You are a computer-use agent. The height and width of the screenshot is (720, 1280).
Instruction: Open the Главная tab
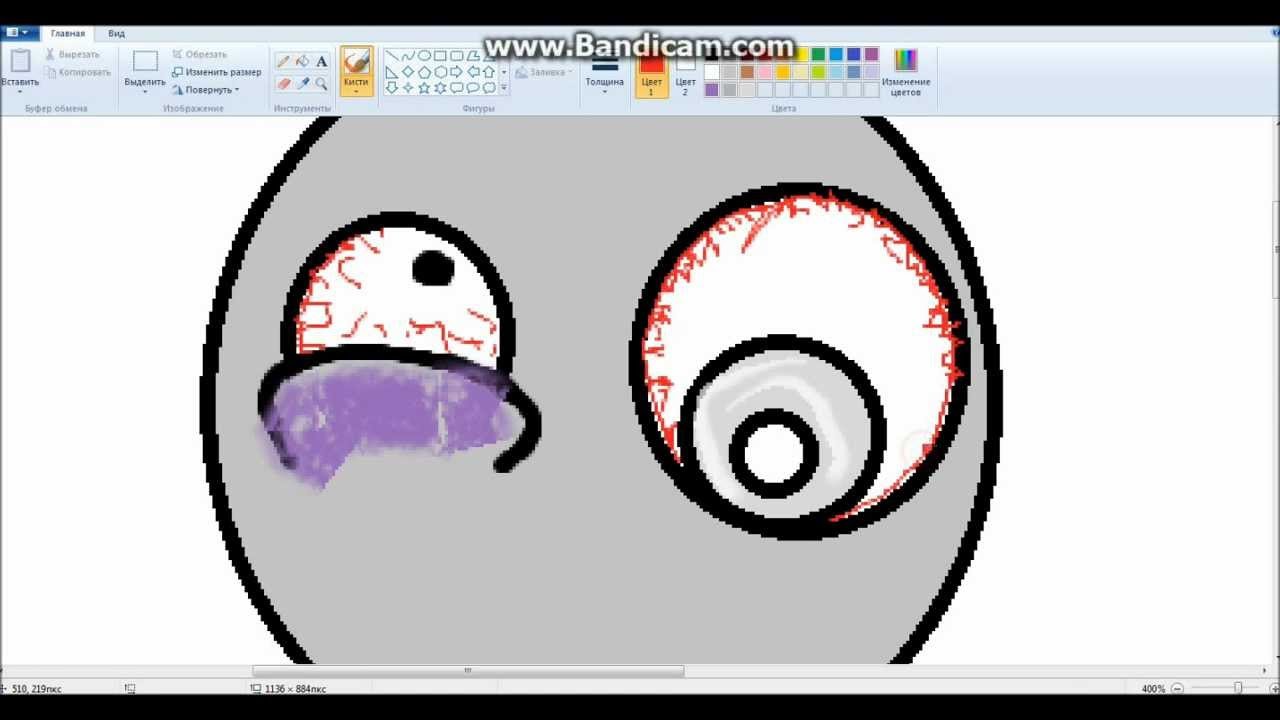tap(68, 33)
